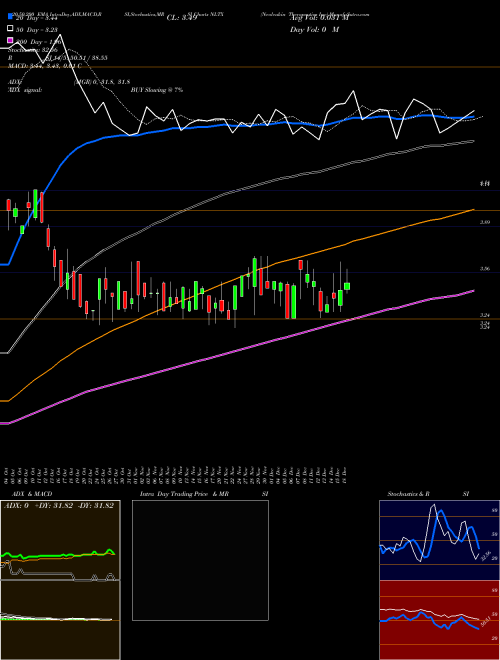Click the white 50 Day EMA legend swatch
The width and height of the screenshot is (500, 660).
(11, 29)
